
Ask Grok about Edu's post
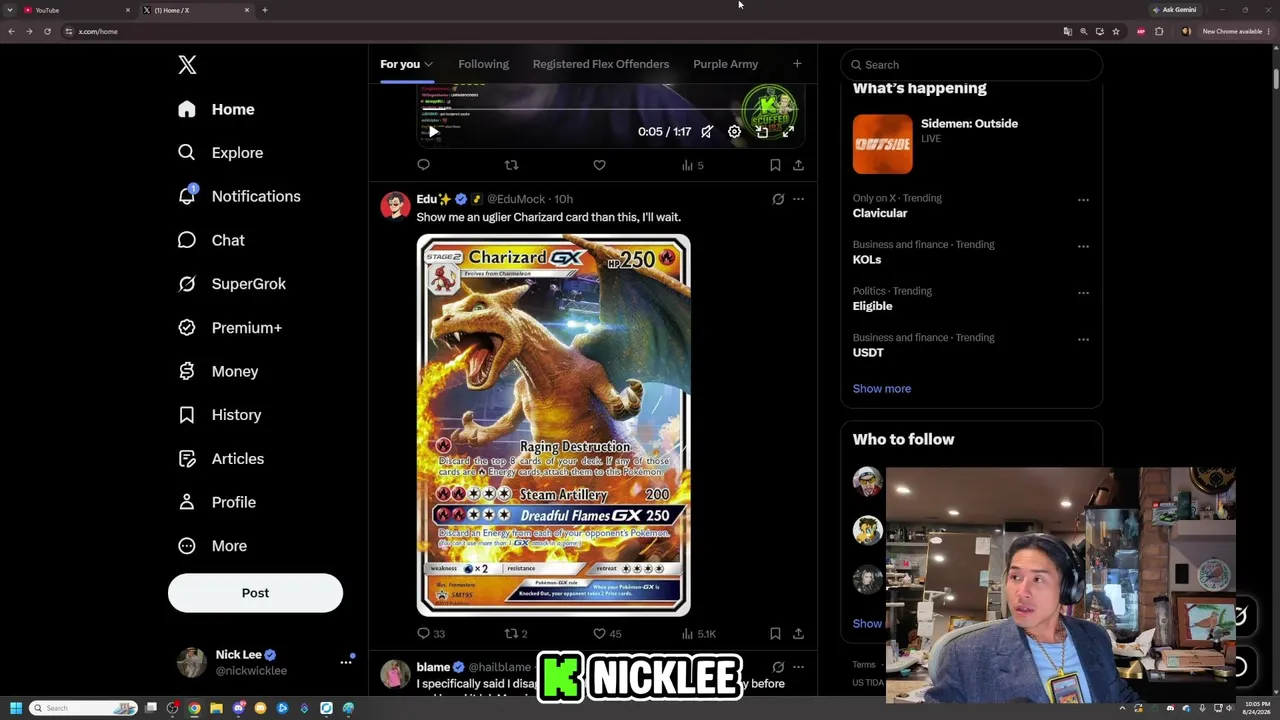(x=778, y=199)
